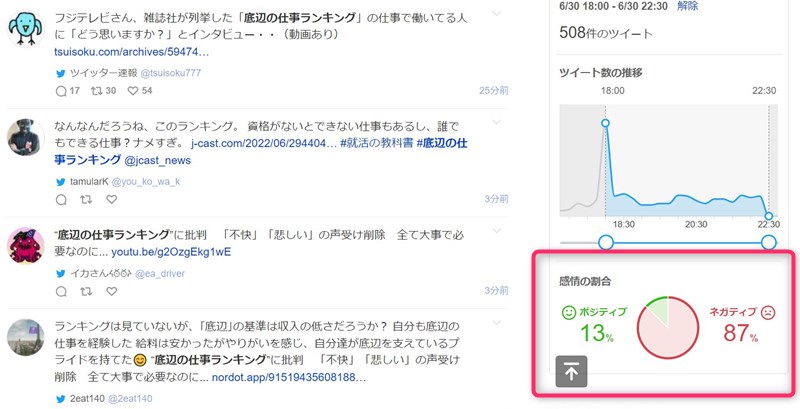Reply to the イカさん tweet

click(x=61, y=292)
